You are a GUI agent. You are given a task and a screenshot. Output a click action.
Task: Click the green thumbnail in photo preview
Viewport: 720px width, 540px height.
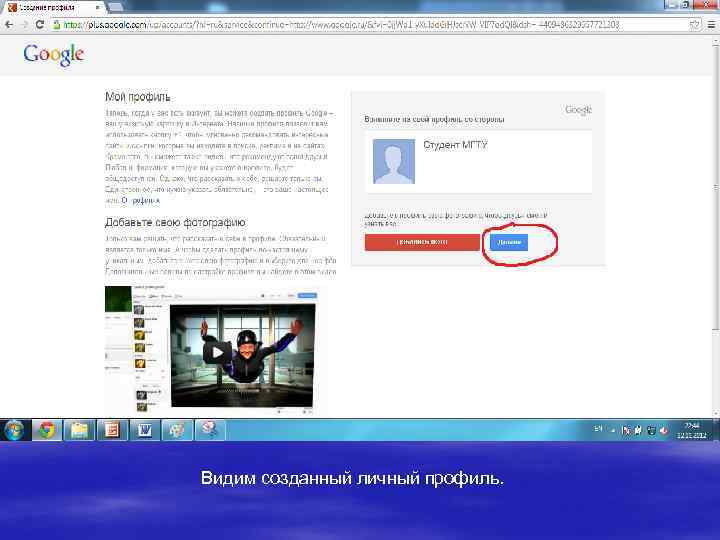[x=118, y=299]
